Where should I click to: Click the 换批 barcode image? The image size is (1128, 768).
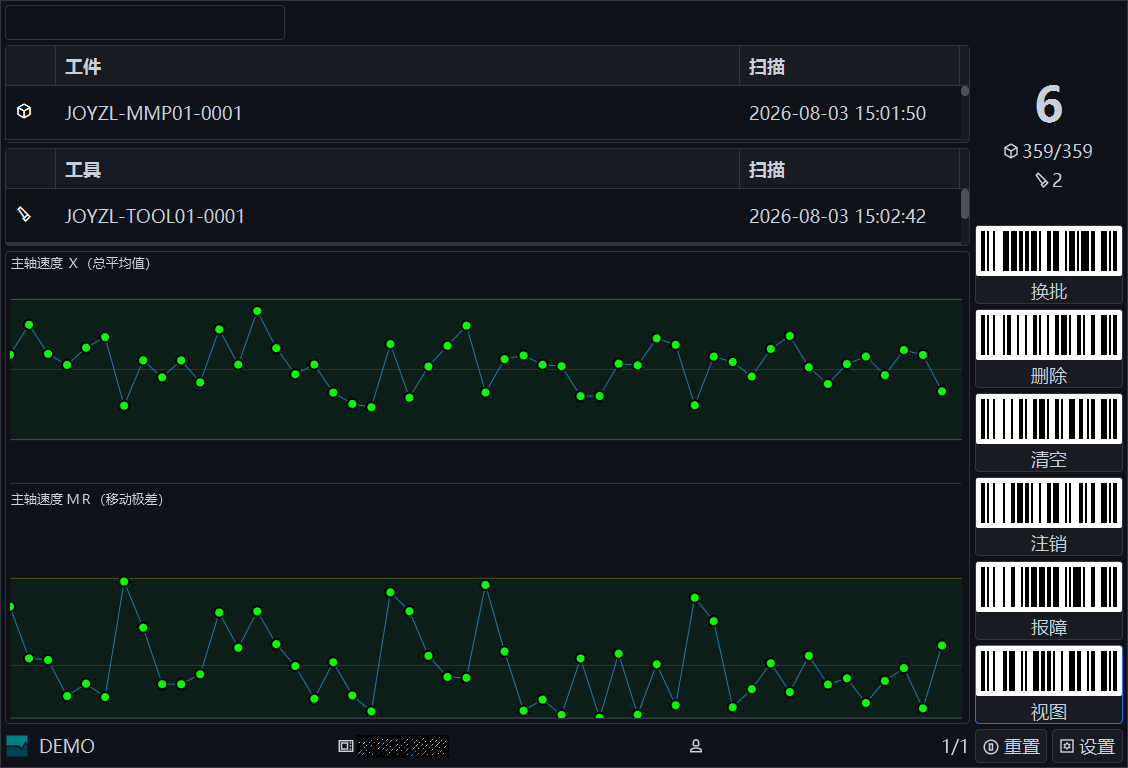[1049, 251]
